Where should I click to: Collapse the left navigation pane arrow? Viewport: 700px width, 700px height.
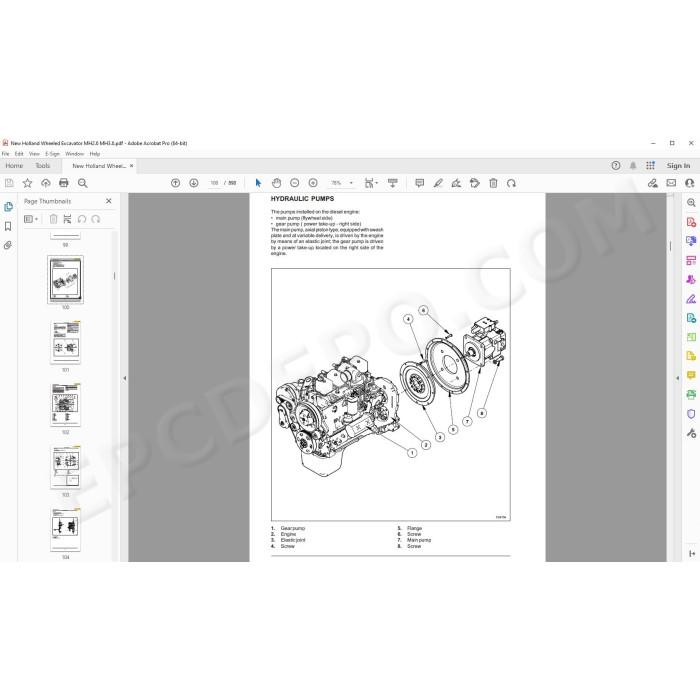pyautogui.click(x=125, y=378)
